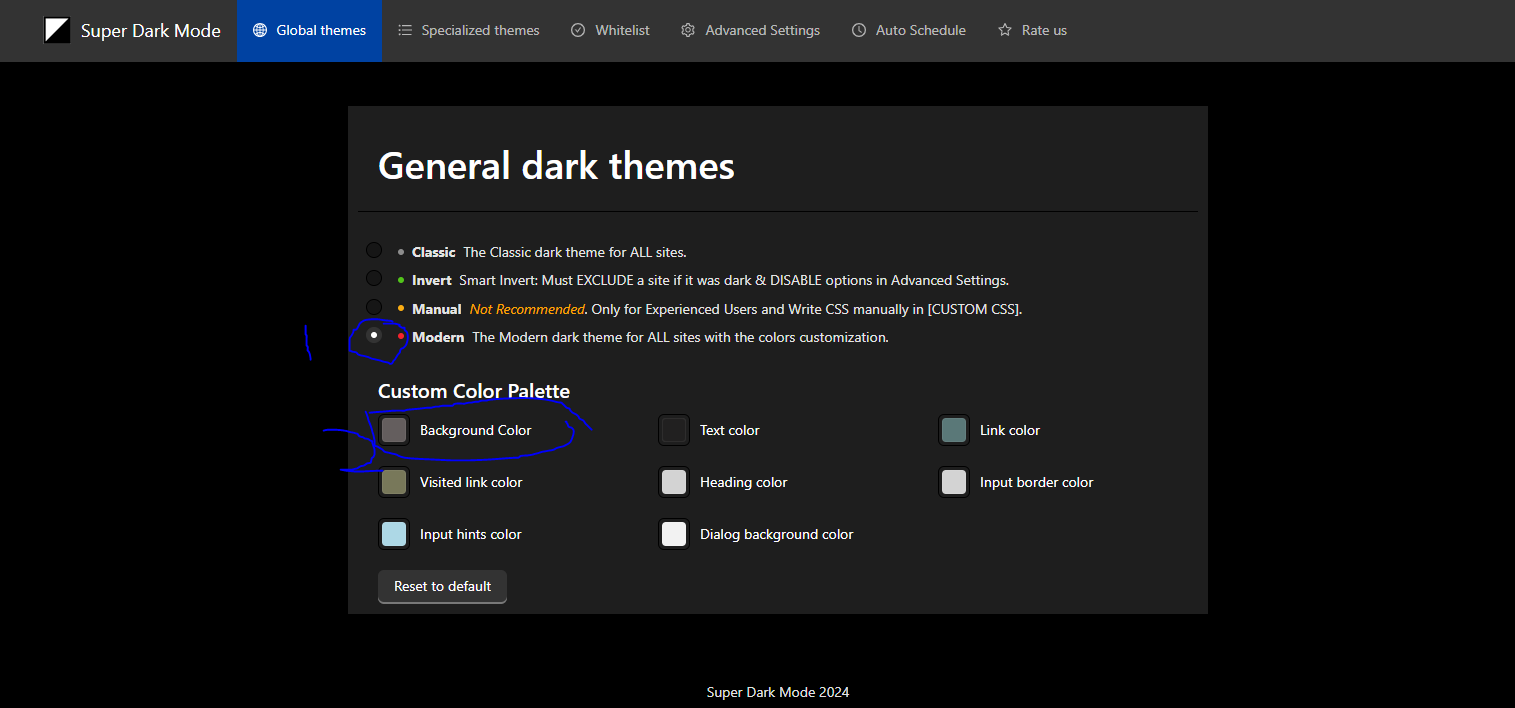Click the 'Background Color' label text
1515x708 pixels.
pyautogui.click(x=476, y=430)
